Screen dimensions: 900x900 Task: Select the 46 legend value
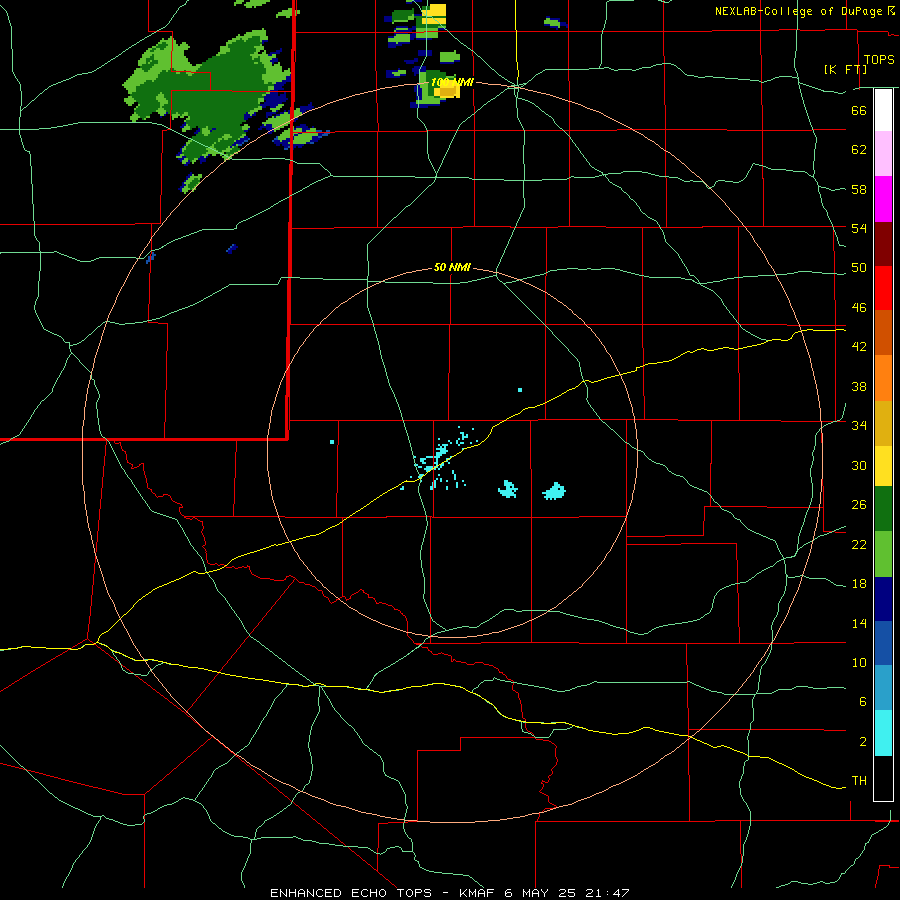[x=859, y=308]
